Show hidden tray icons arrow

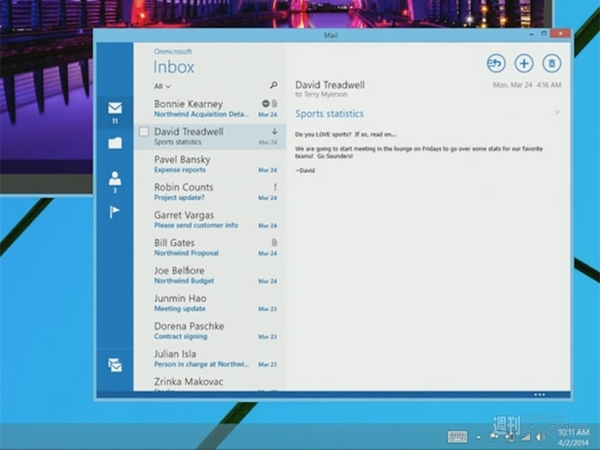click(478, 437)
